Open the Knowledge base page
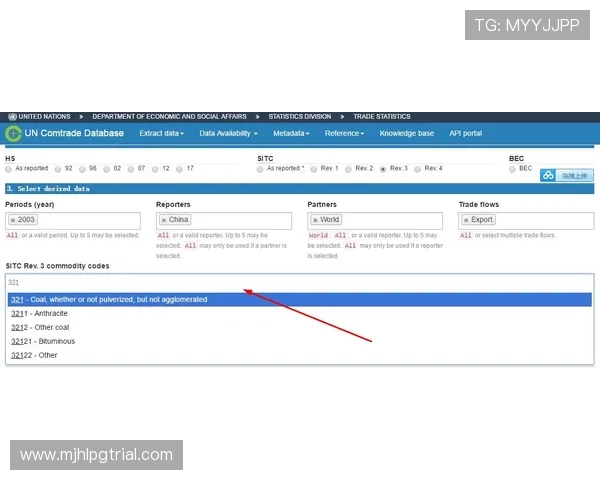The image size is (600, 480). point(406,133)
